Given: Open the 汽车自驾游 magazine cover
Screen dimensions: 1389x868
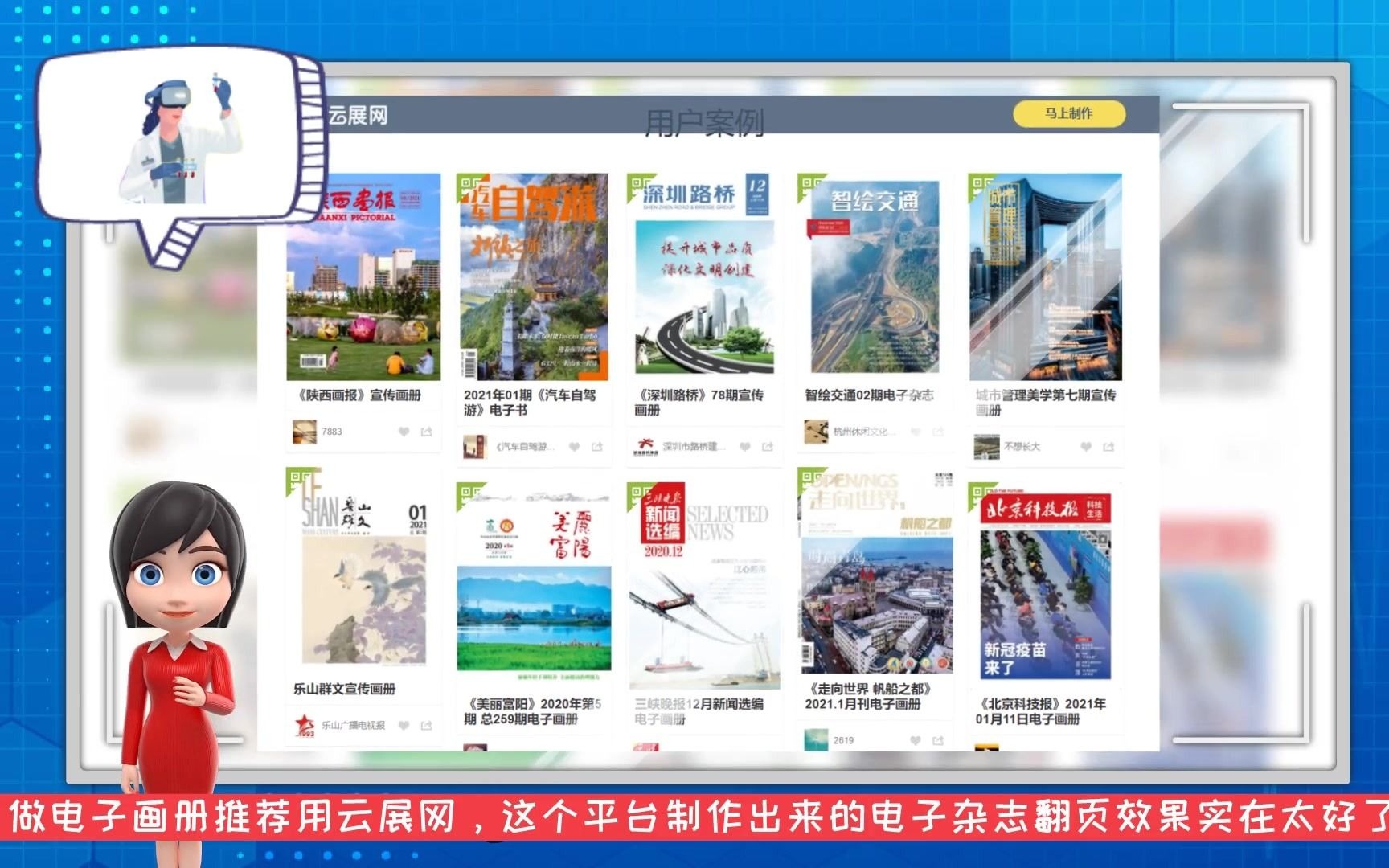Looking at the screenshot, I should pos(533,276).
